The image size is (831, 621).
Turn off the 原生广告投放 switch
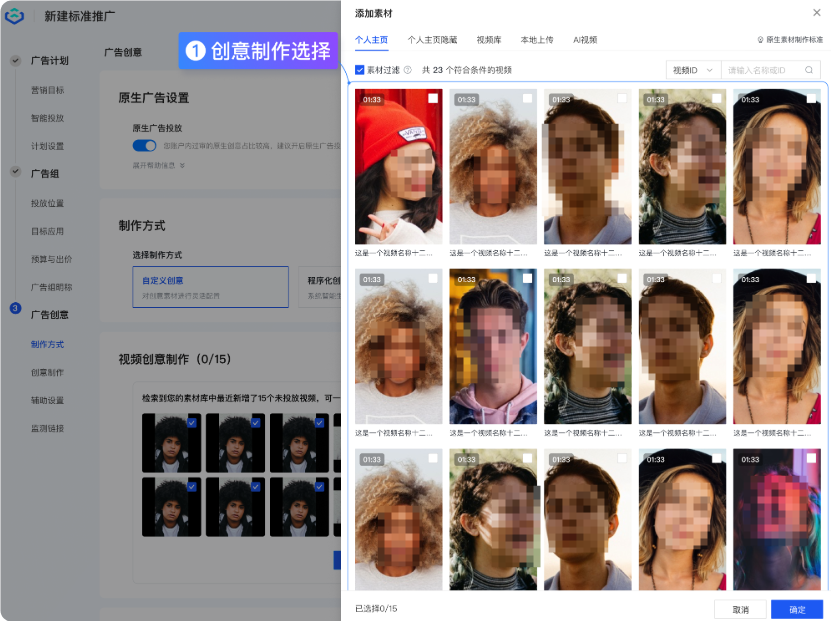(144, 146)
